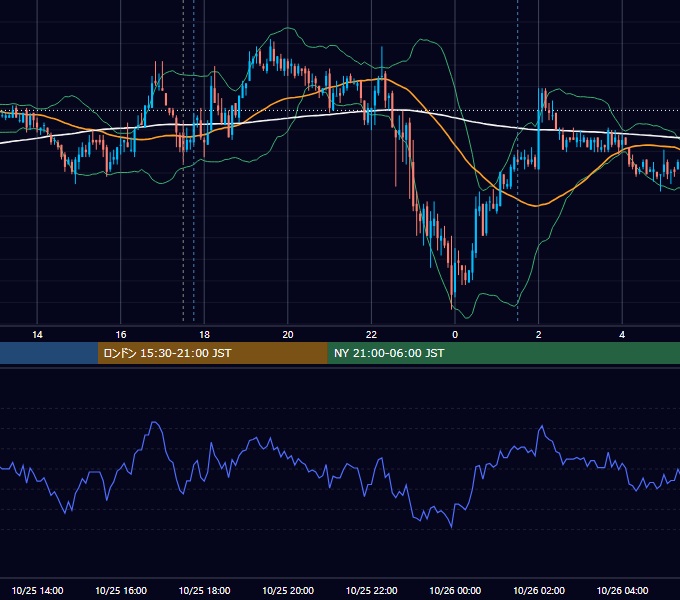
Task: Click the 20 hour axis label
Action: (288, 335)
